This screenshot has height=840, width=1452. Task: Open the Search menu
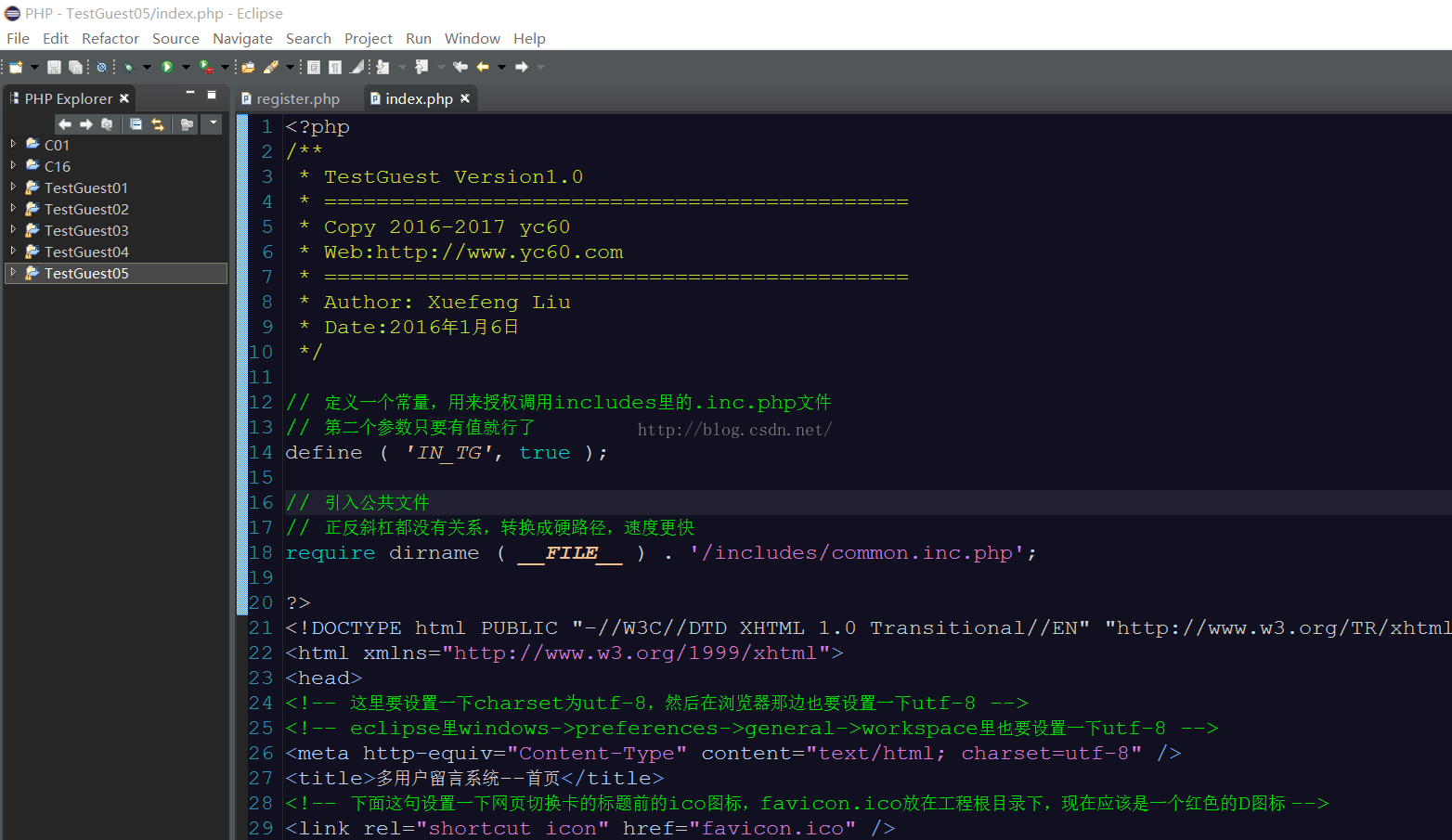click(x=308, y=38)
